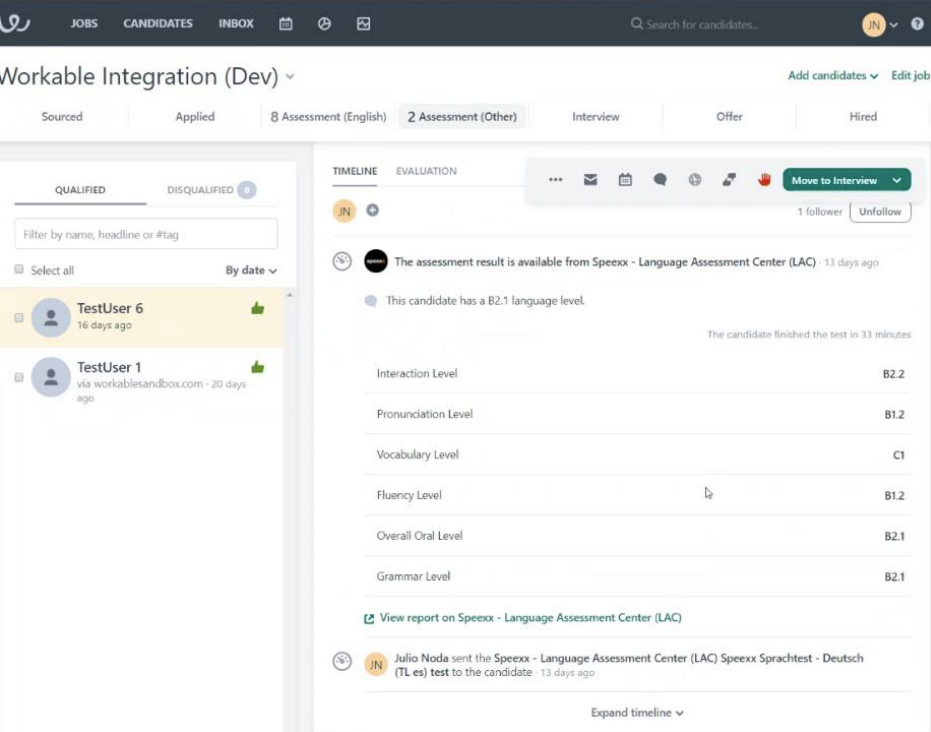Click the JN user avatar in header
The width and height of the screenshot is (931, 732).
click(873, 24)
